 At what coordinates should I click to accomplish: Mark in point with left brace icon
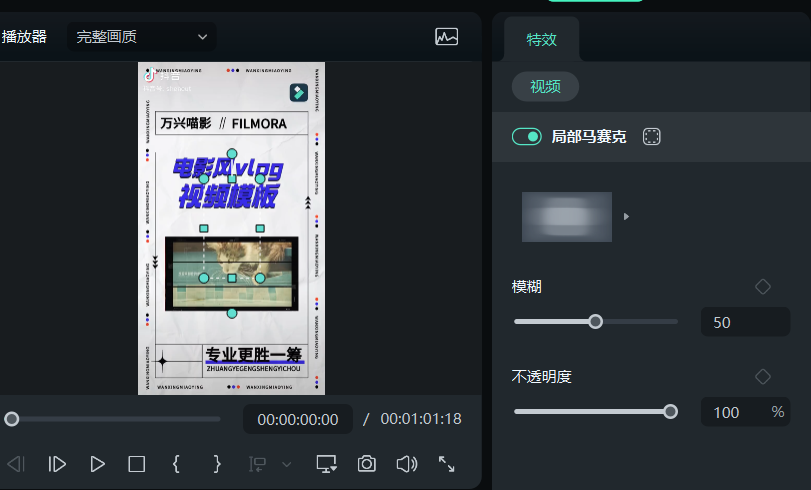coord(176,464)
